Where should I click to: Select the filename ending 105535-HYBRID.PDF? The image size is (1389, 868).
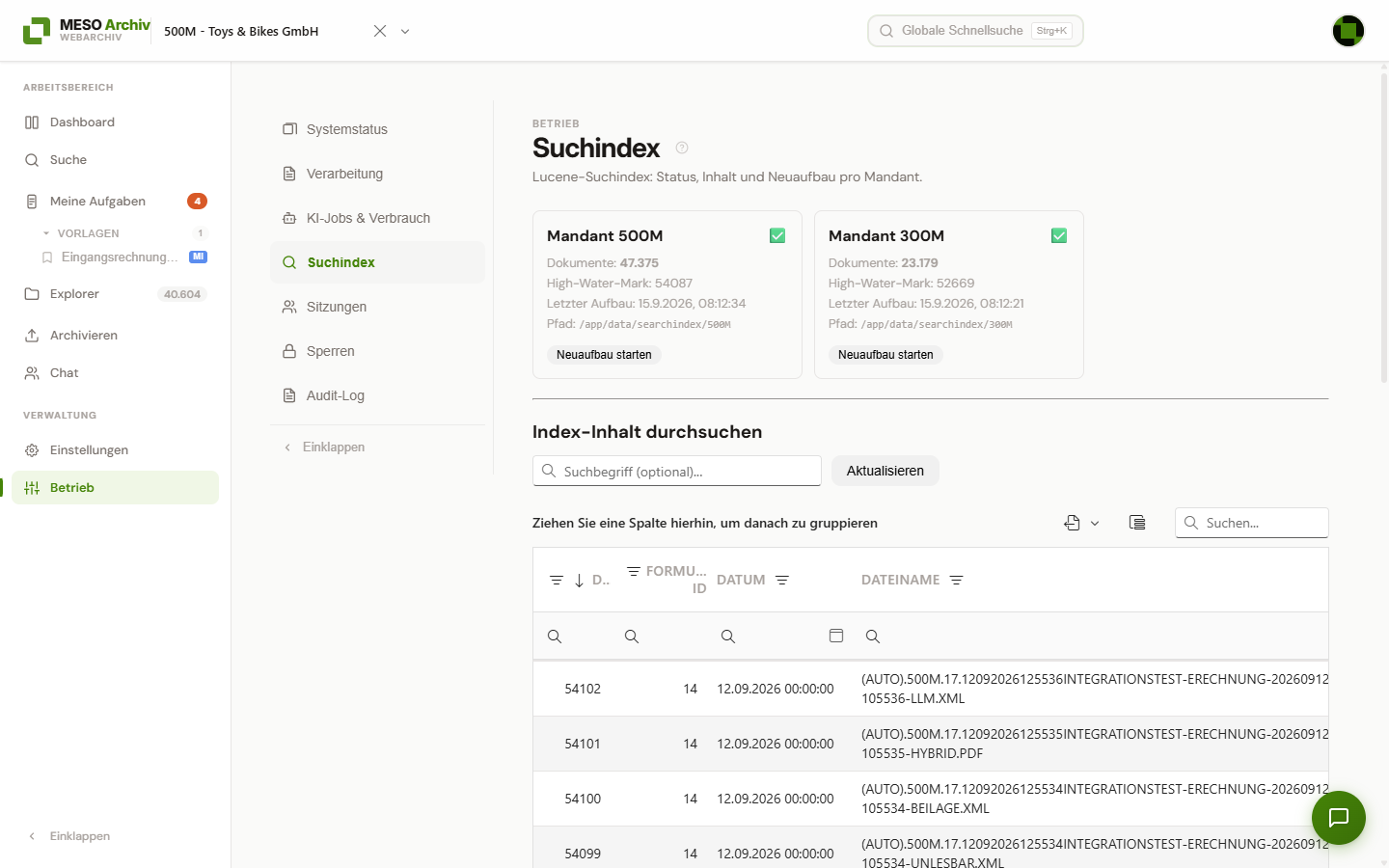coord(1095,744)
